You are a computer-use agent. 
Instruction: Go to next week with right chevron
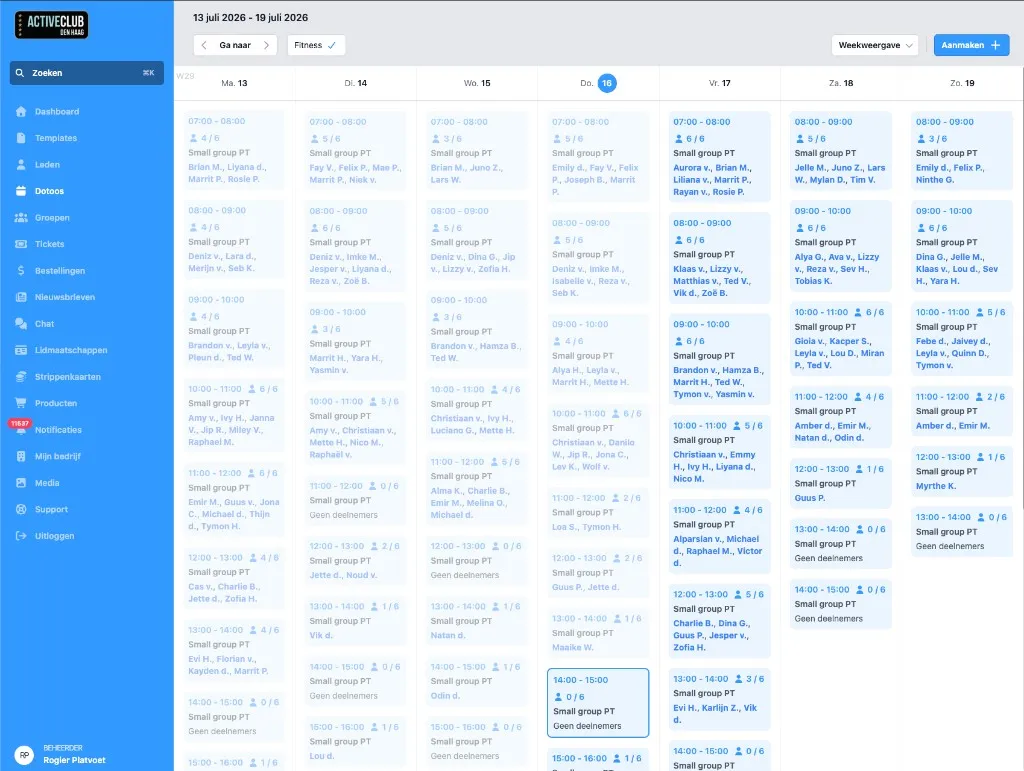(266, 45)
